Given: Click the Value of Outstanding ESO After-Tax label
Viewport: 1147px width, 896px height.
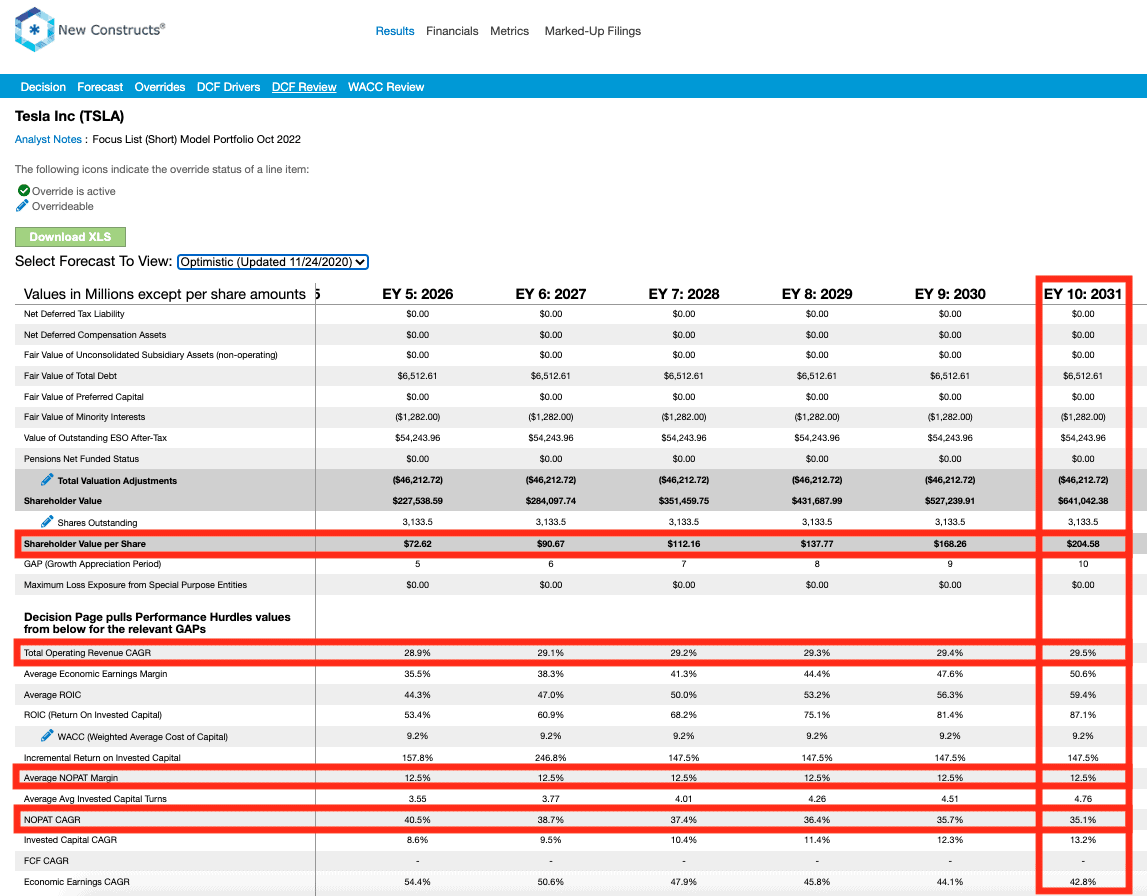Looking at the screenshot, I should pos(95,438).
